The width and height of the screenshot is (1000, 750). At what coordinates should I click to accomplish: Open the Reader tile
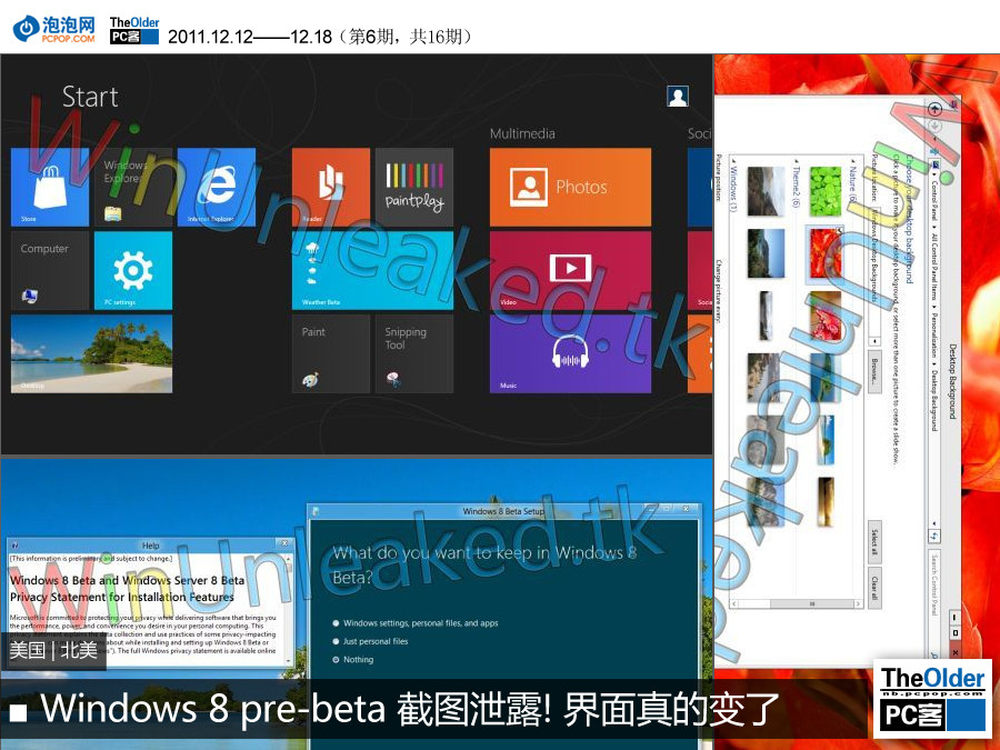pyautogui.click(x=331, y=187)
